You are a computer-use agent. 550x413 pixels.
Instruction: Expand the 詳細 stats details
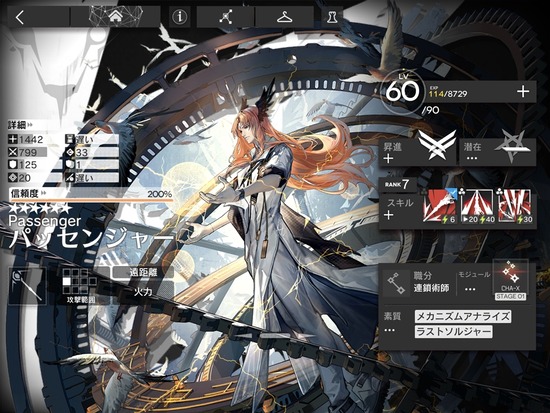[20, 125]
